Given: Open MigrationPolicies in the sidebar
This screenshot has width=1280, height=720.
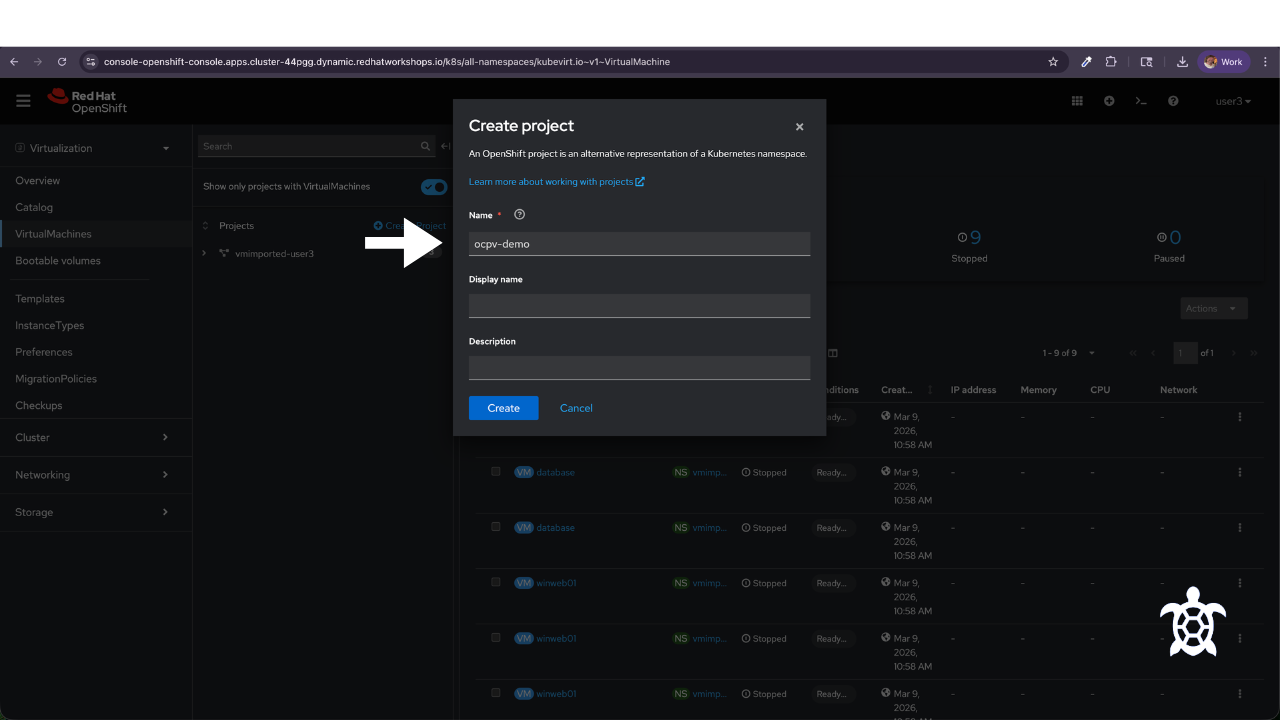Looking at the screenshot, I should tap(56, 379).
